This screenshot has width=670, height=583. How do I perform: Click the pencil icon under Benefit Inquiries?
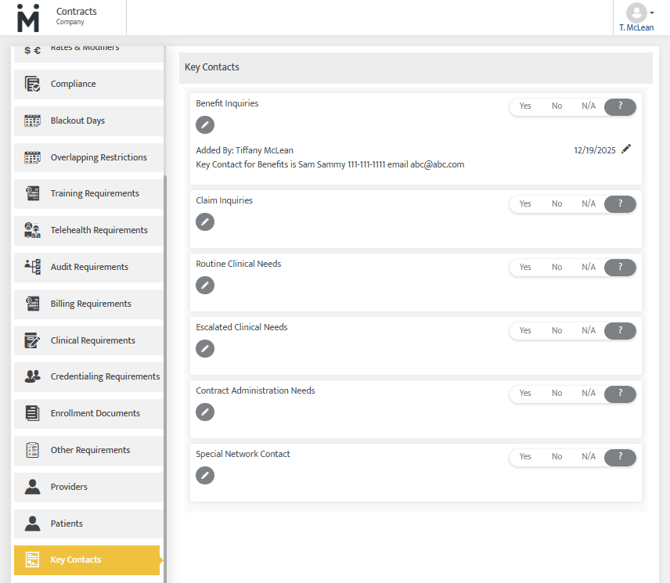(205, 125)
